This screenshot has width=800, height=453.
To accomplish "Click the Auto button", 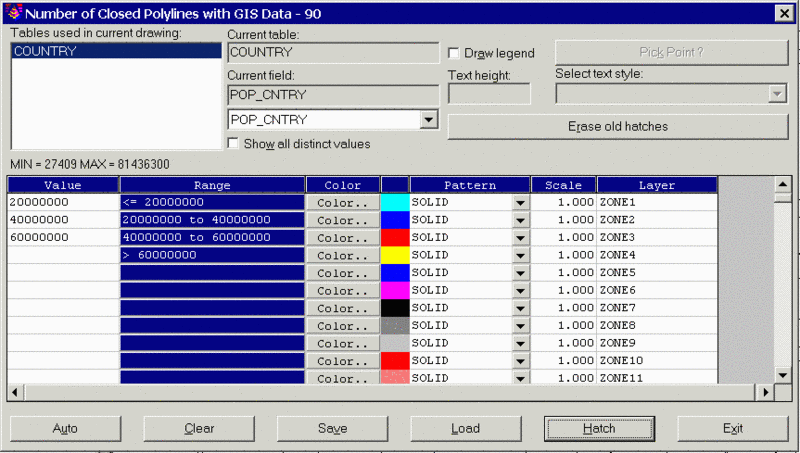I will pos(65,429).
